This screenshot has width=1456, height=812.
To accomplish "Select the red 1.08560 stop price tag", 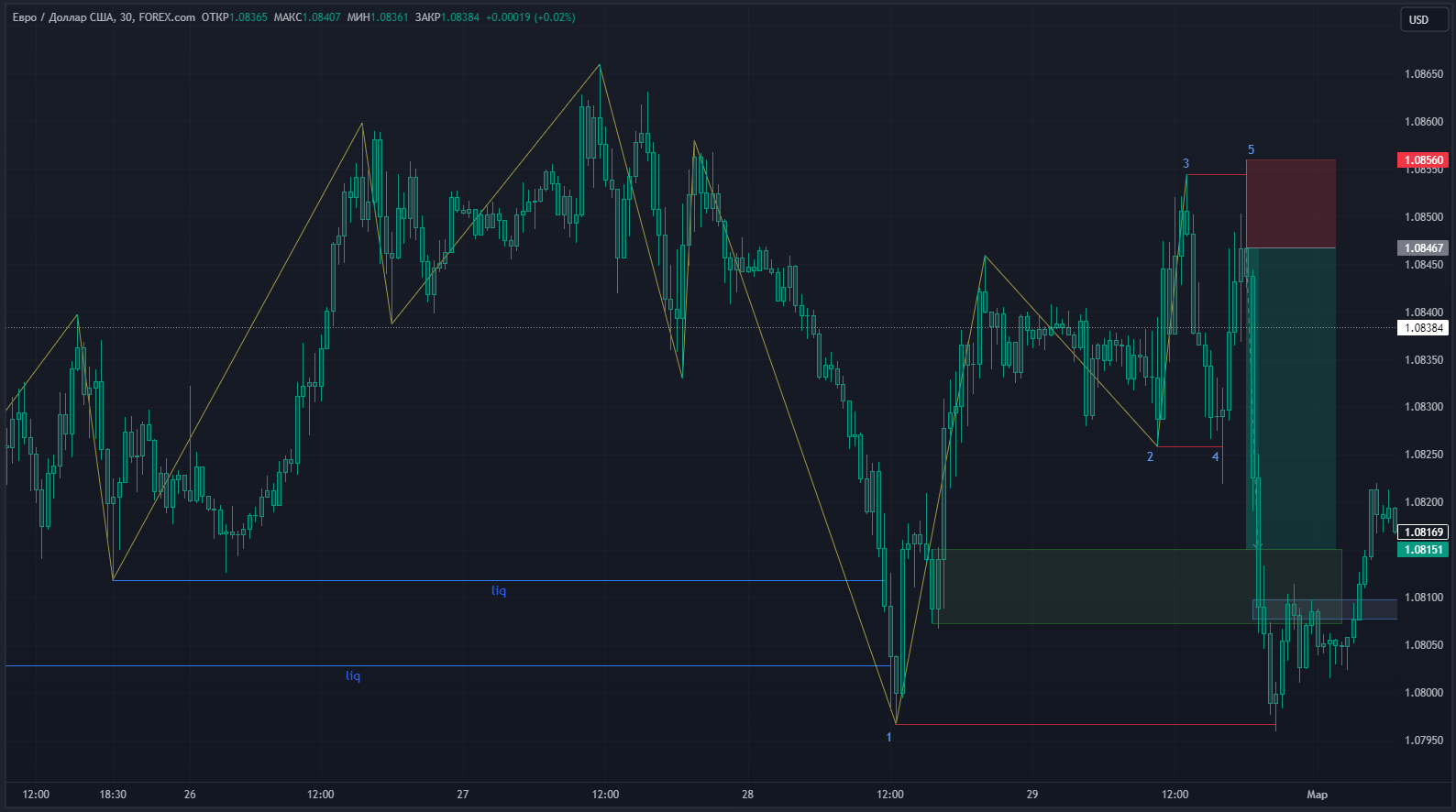I will (1422, 160).
